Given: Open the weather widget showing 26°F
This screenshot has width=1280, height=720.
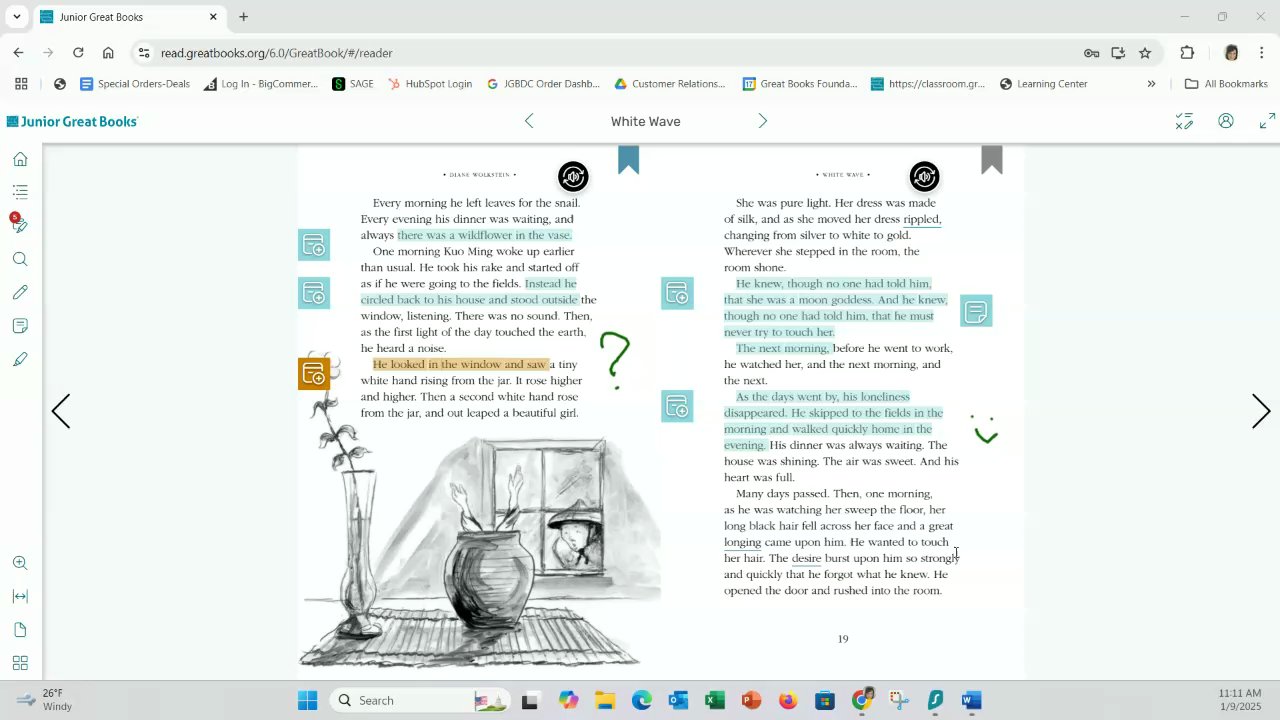Looking at the screenshot, I should point(45,700).
